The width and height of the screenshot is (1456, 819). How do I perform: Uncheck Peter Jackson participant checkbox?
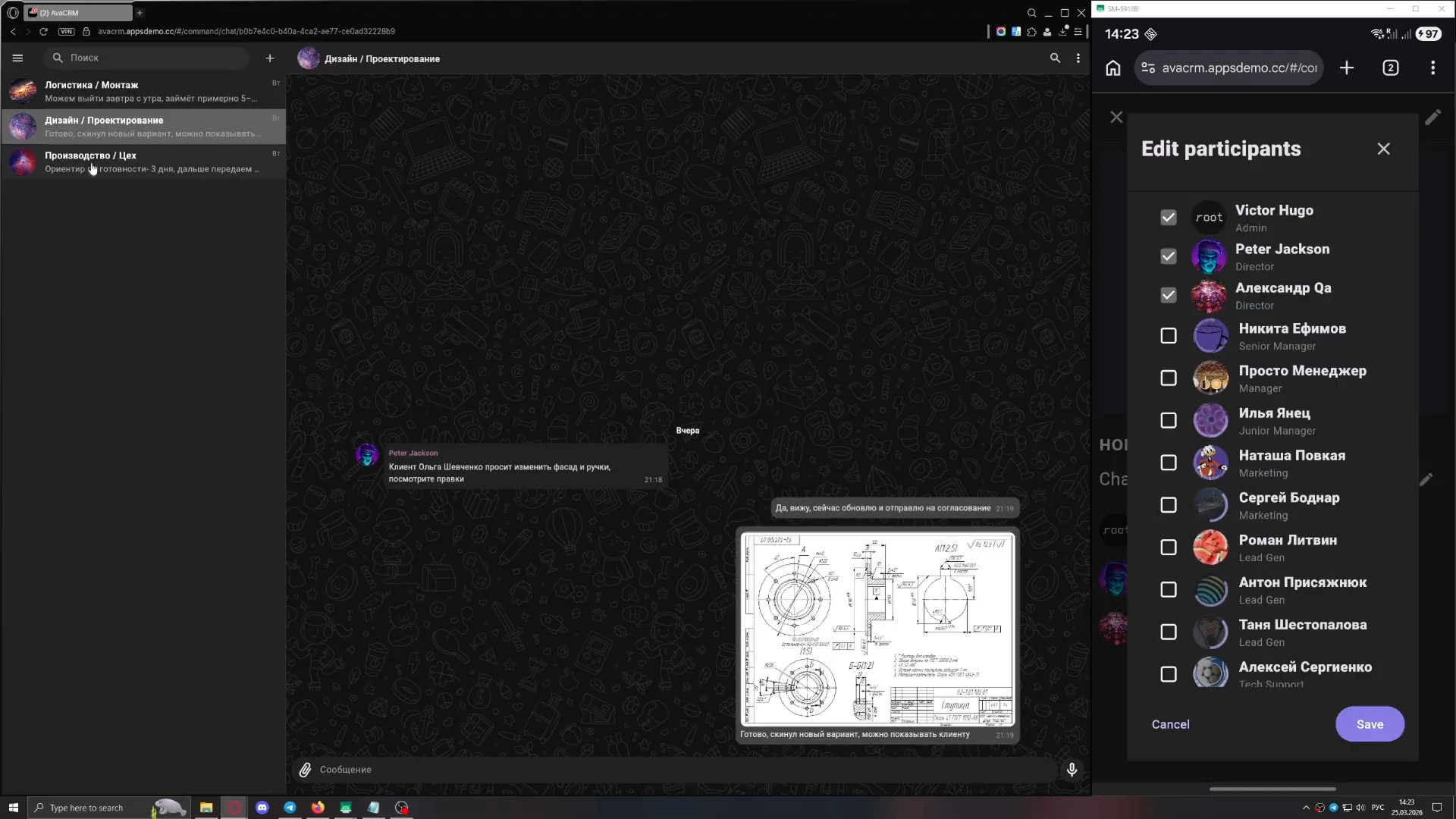[x=1169, y=256]
